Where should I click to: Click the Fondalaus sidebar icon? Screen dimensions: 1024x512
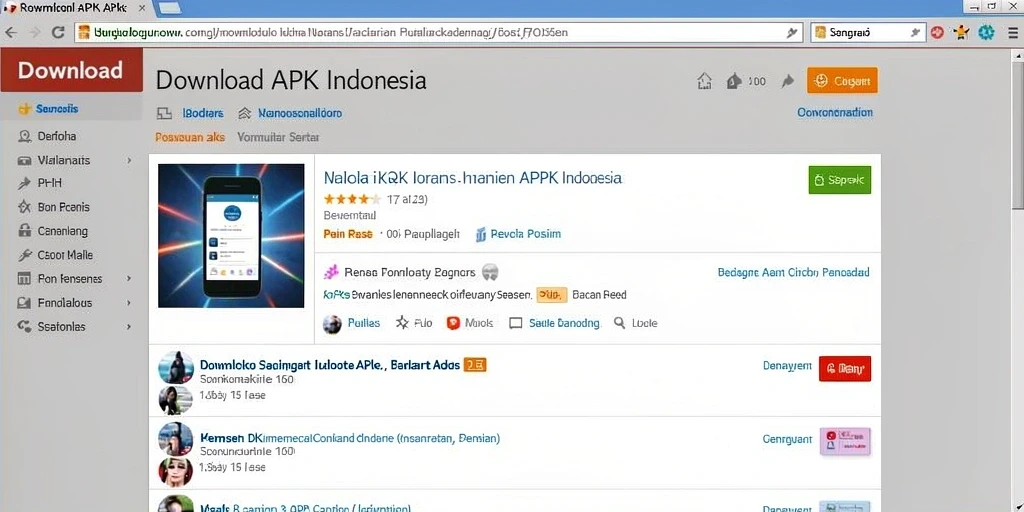[x=25, y=303]
